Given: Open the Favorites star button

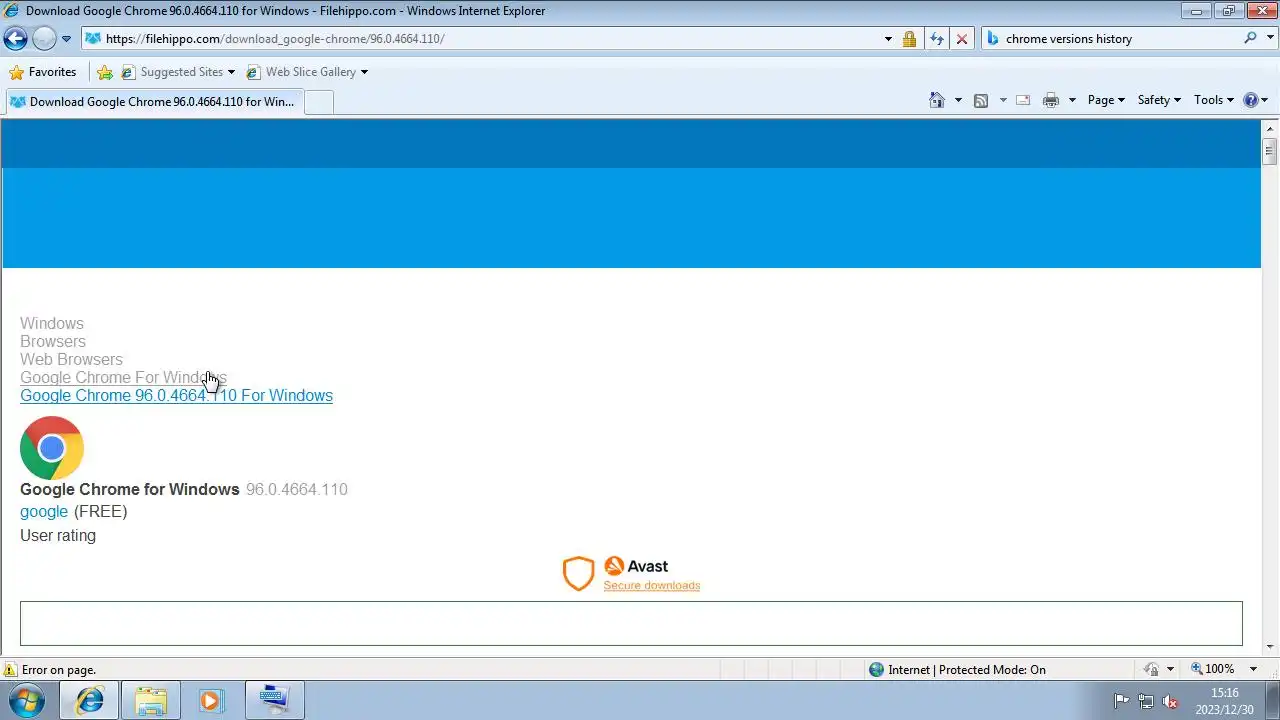Looking at the screenshot, I should 42,72.
